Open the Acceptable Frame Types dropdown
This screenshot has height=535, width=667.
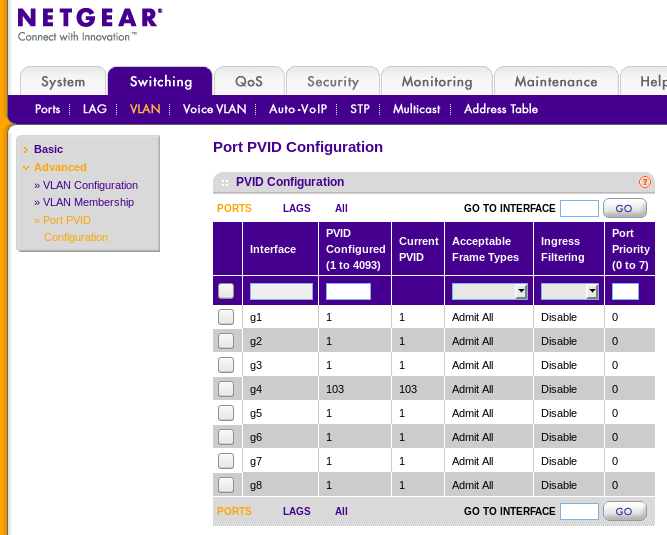[x=489, y=291]
